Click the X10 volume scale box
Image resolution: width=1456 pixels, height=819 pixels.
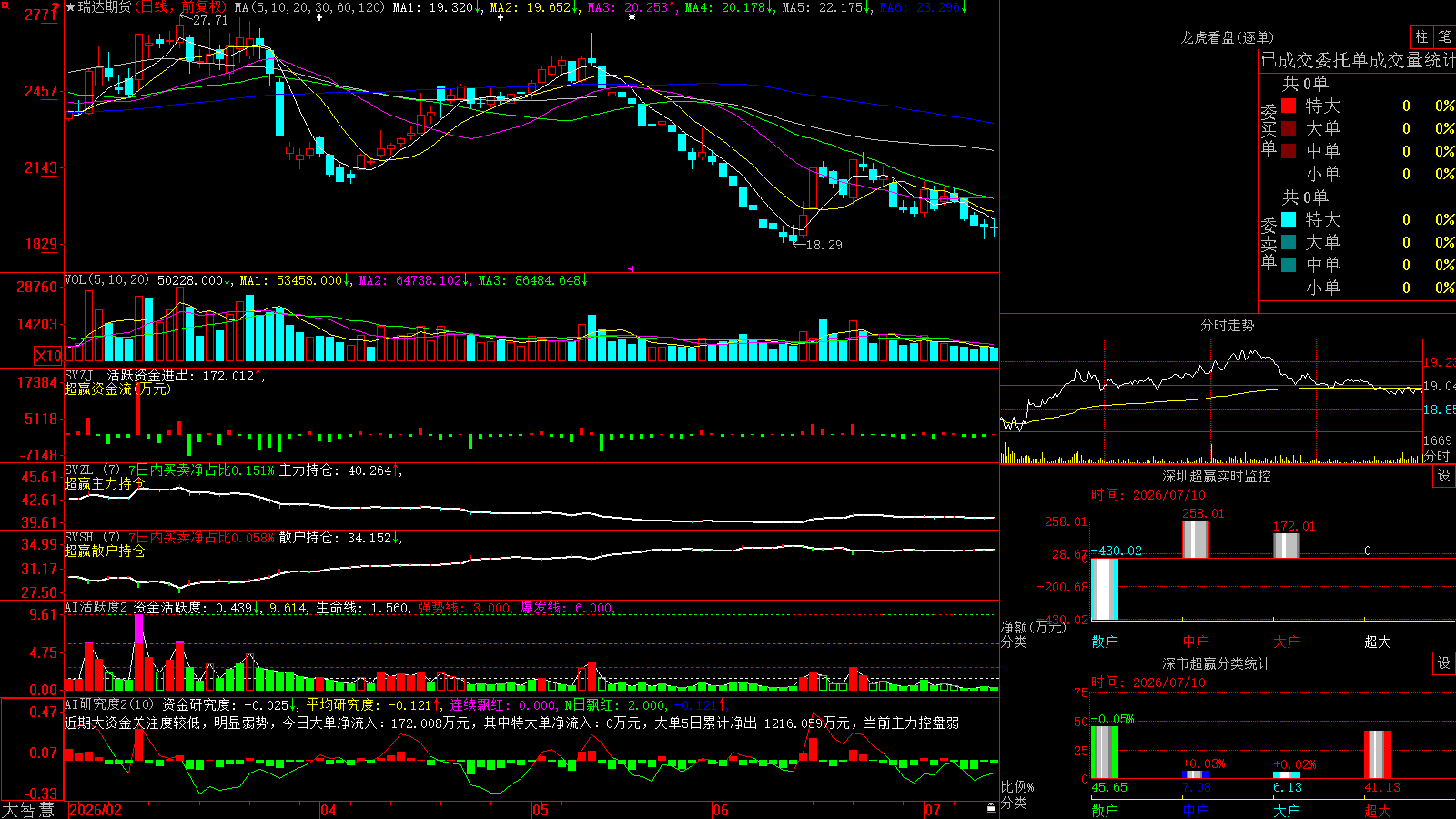click(x=48, y=356)
